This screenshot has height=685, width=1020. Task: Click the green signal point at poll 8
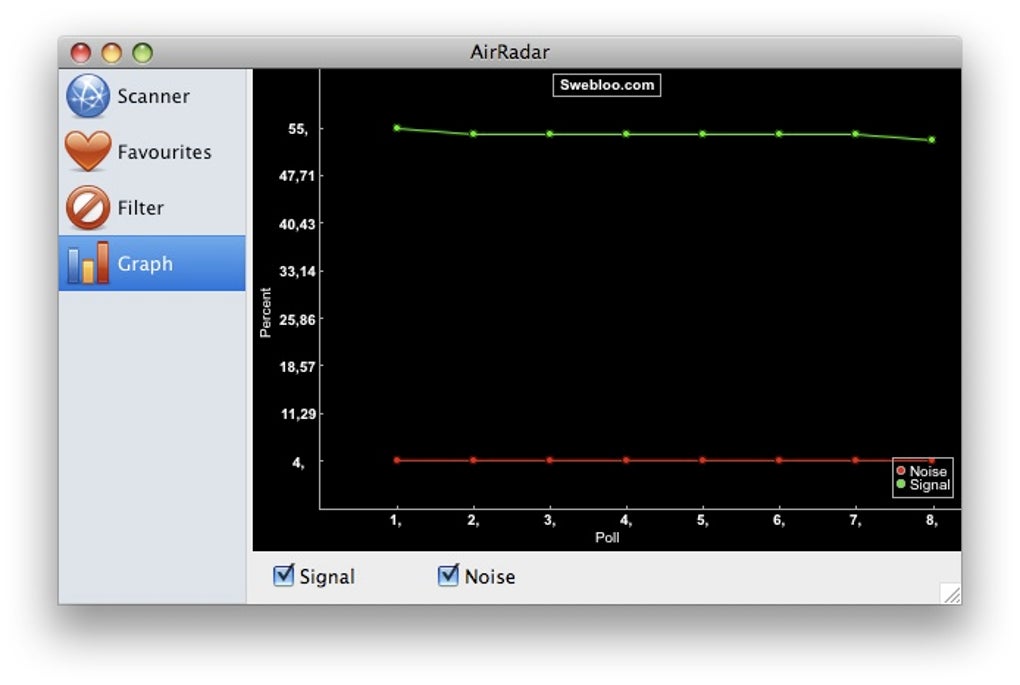[x=932, y=140]
